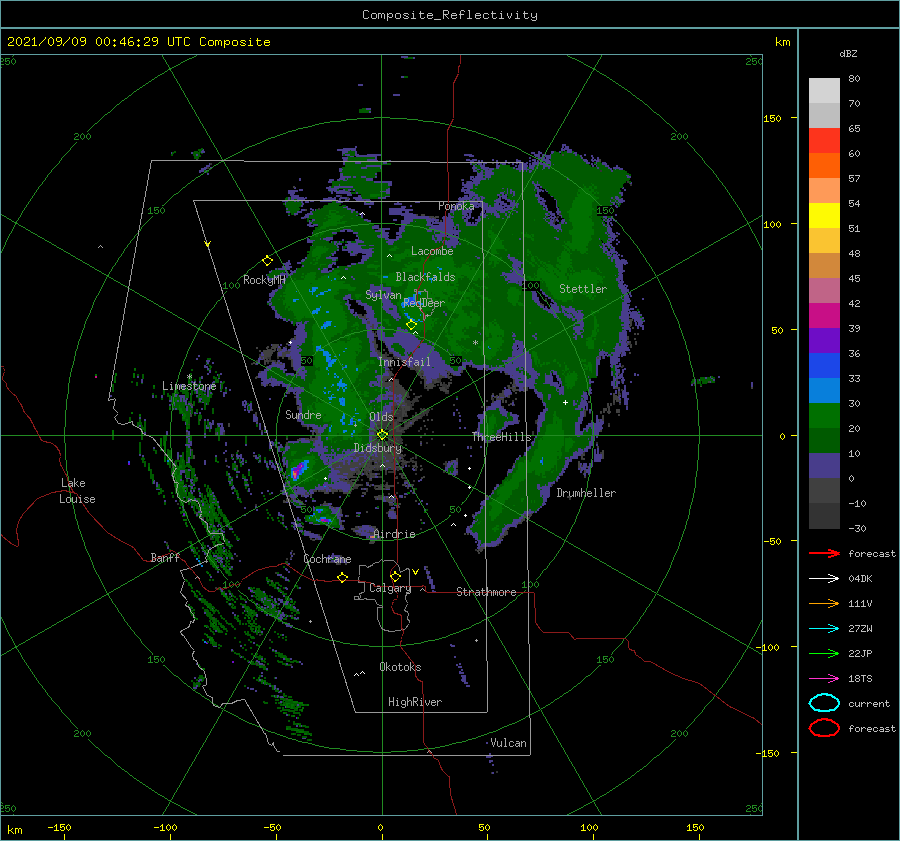Click the Lacombe label

[432, 251]
